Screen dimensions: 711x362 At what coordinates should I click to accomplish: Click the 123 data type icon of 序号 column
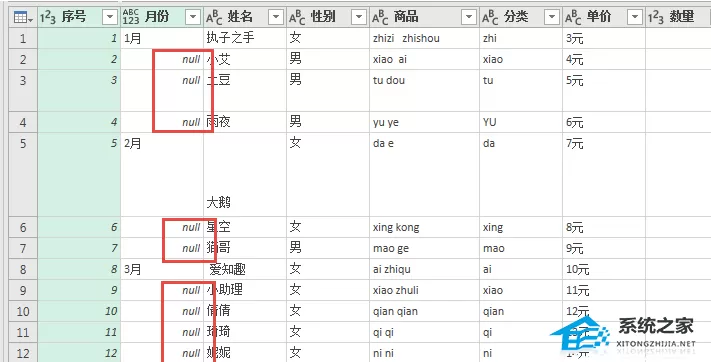point(48,17)
